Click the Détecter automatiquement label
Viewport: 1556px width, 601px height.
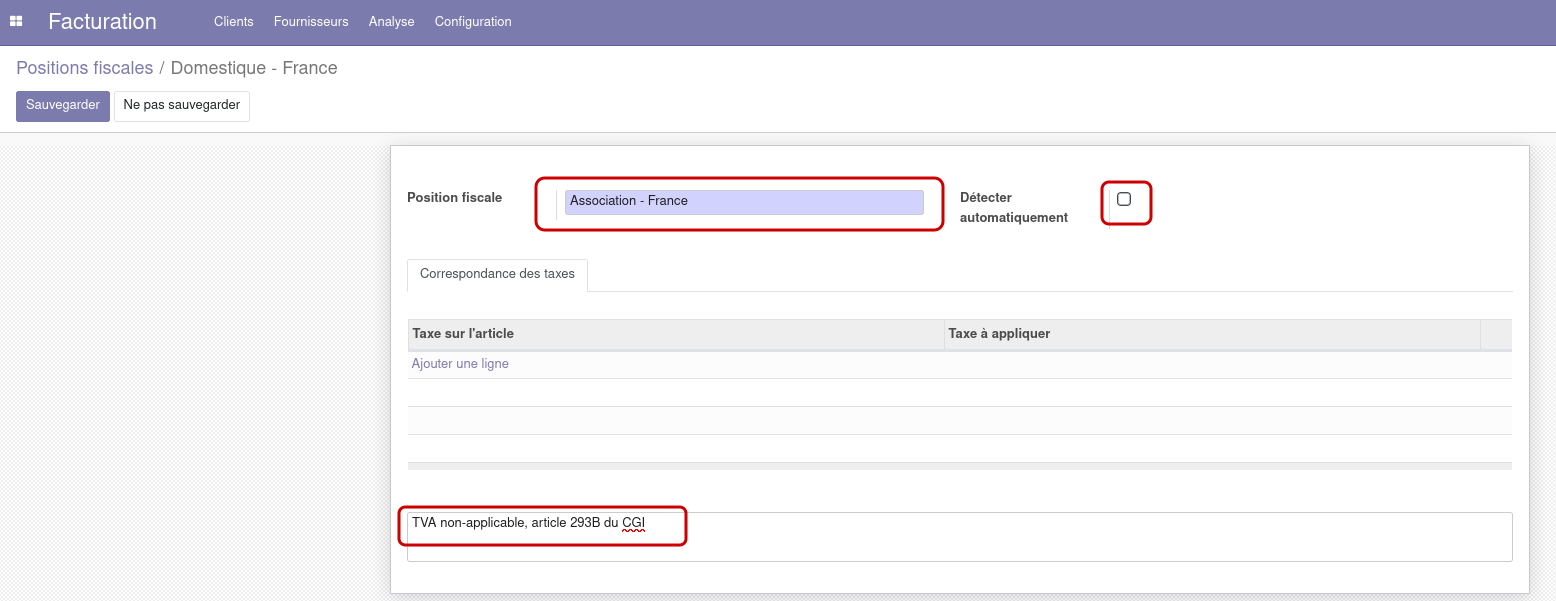click(x=1013, y=207)
